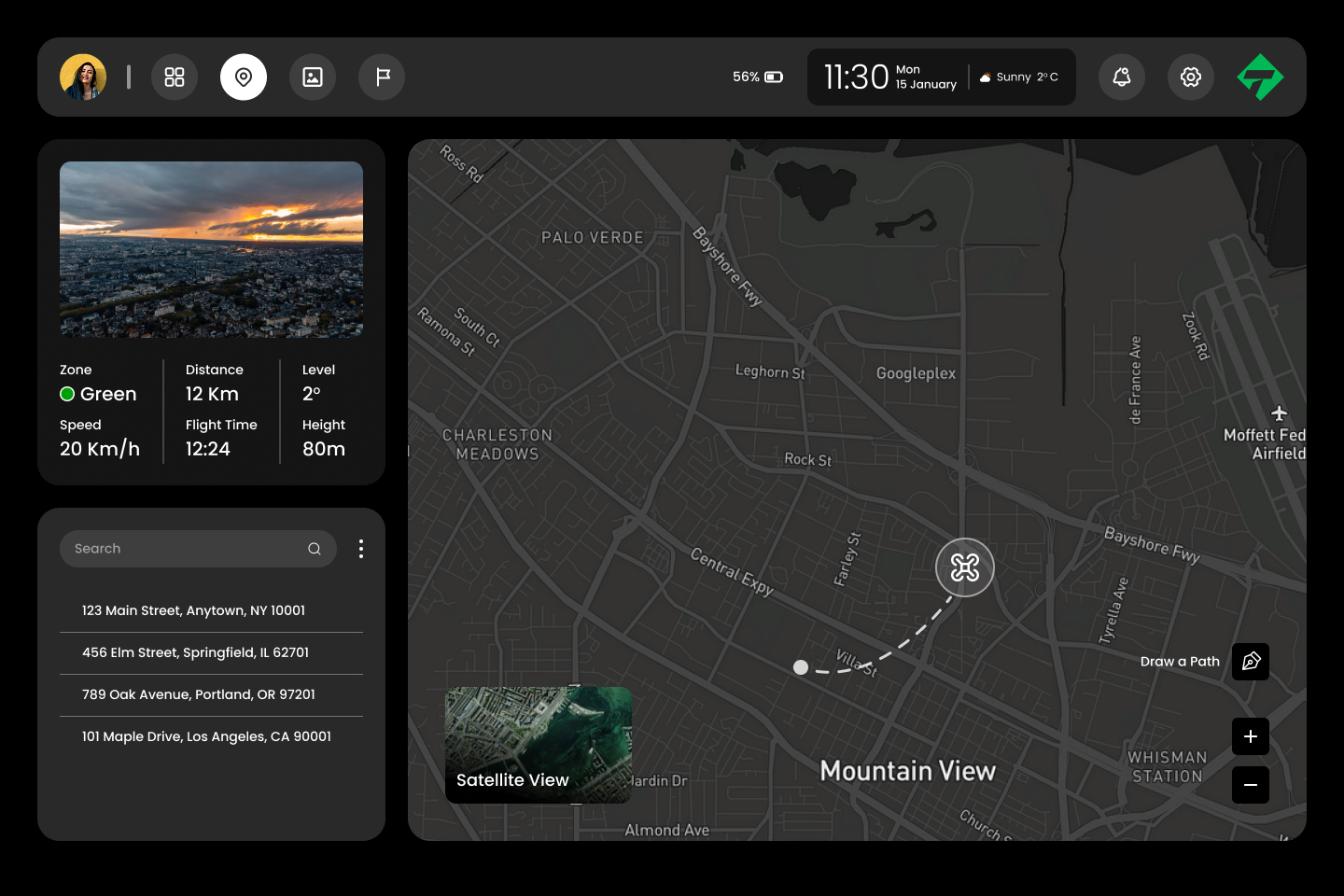Focus the address Search field

pyautogui.click(x=198, y=549)
